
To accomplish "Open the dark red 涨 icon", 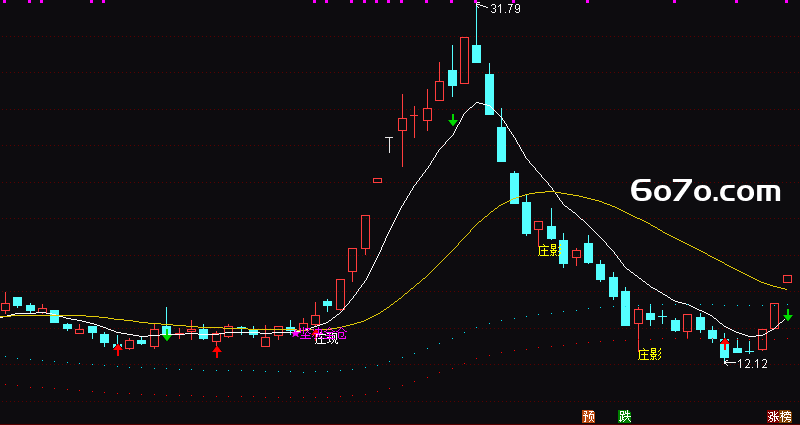I will 773,416.
